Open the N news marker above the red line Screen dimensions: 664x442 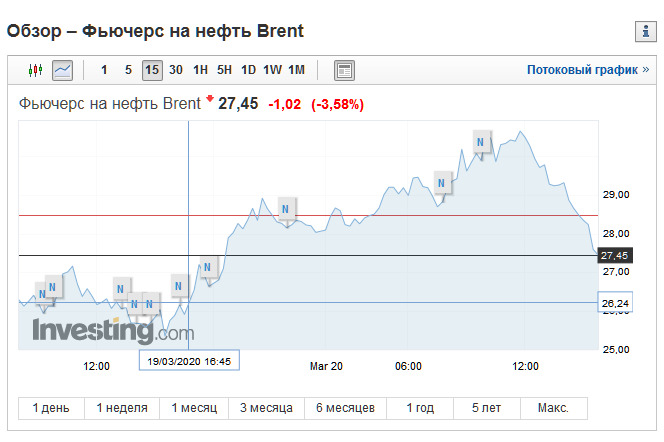286,209
